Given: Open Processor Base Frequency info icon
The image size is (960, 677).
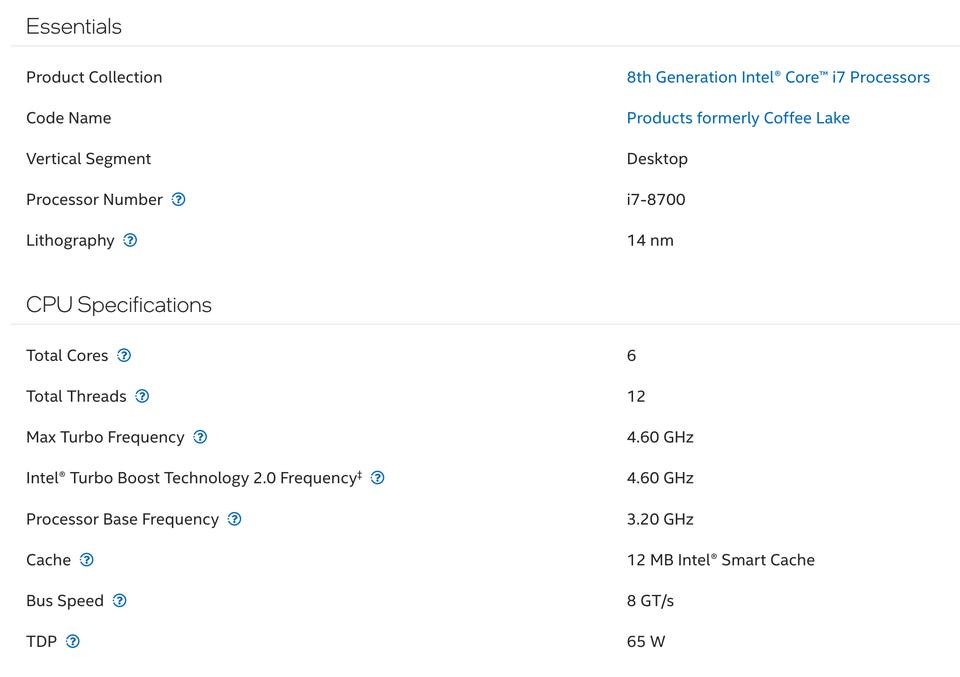Looking at the screenshot, I should coord(234,519).
